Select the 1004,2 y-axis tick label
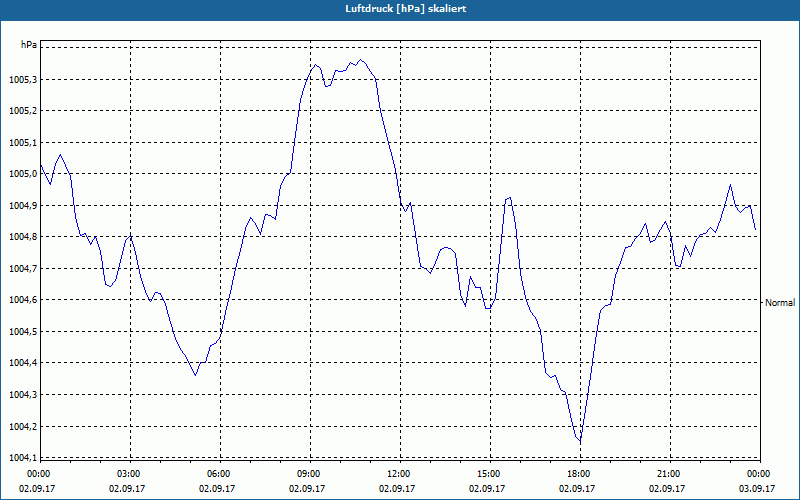Screen dimensions: 800x500 coord(23,426)
